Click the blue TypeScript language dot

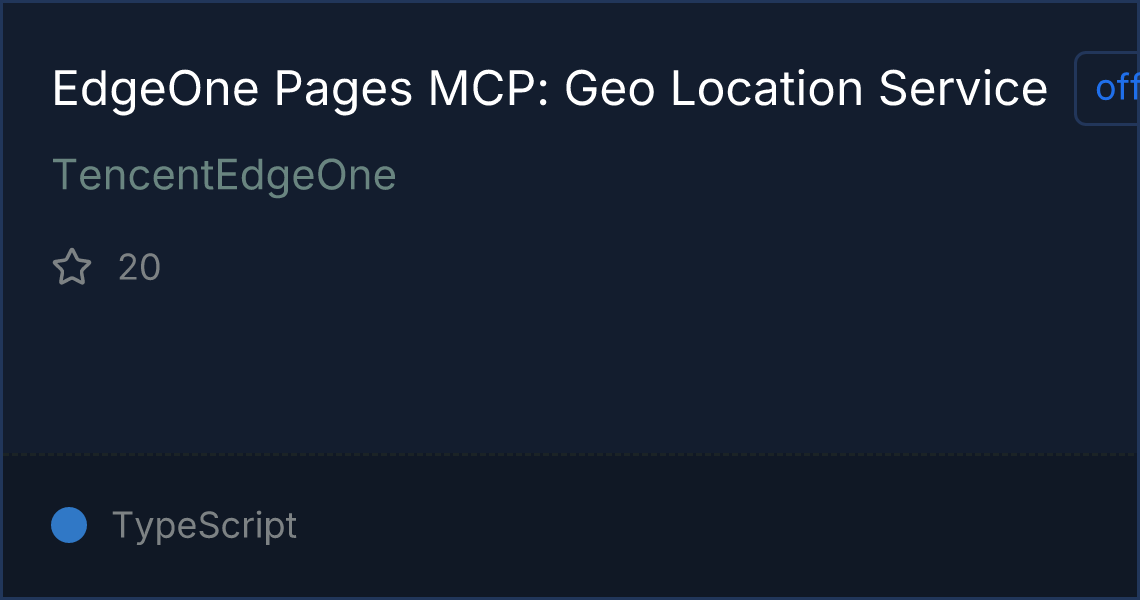(69, 525)
